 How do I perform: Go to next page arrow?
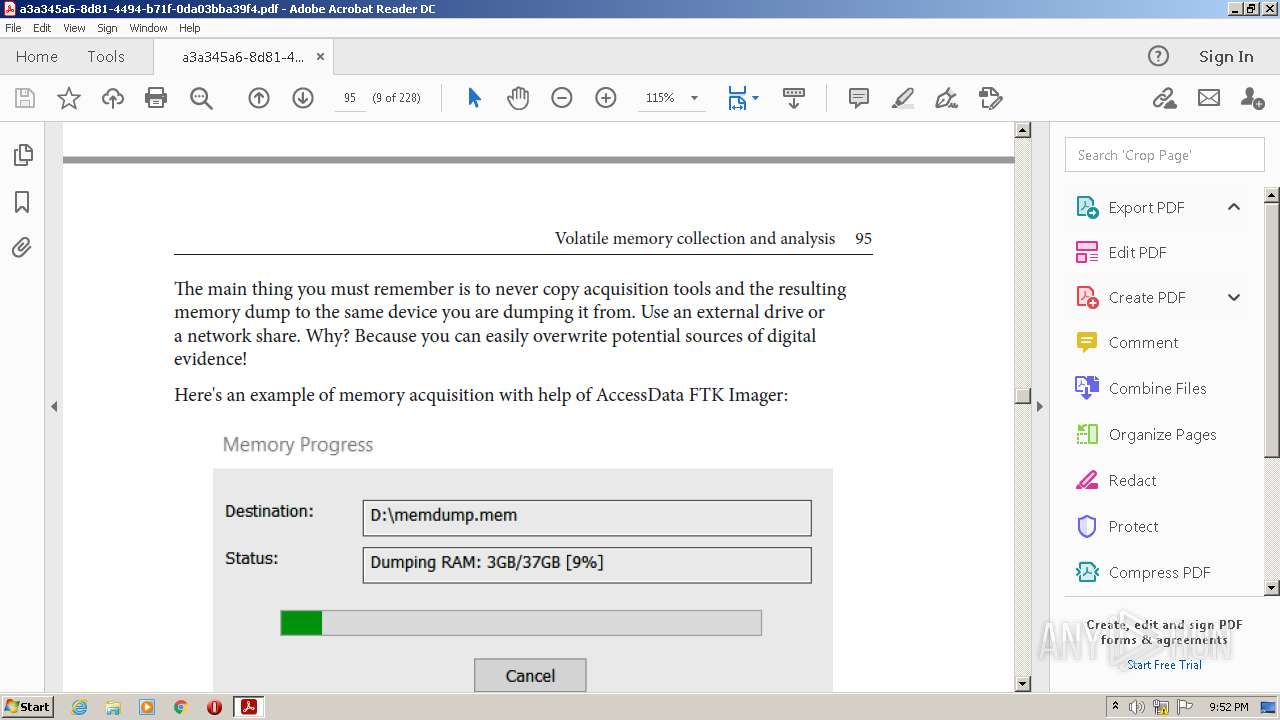(303, 98)
